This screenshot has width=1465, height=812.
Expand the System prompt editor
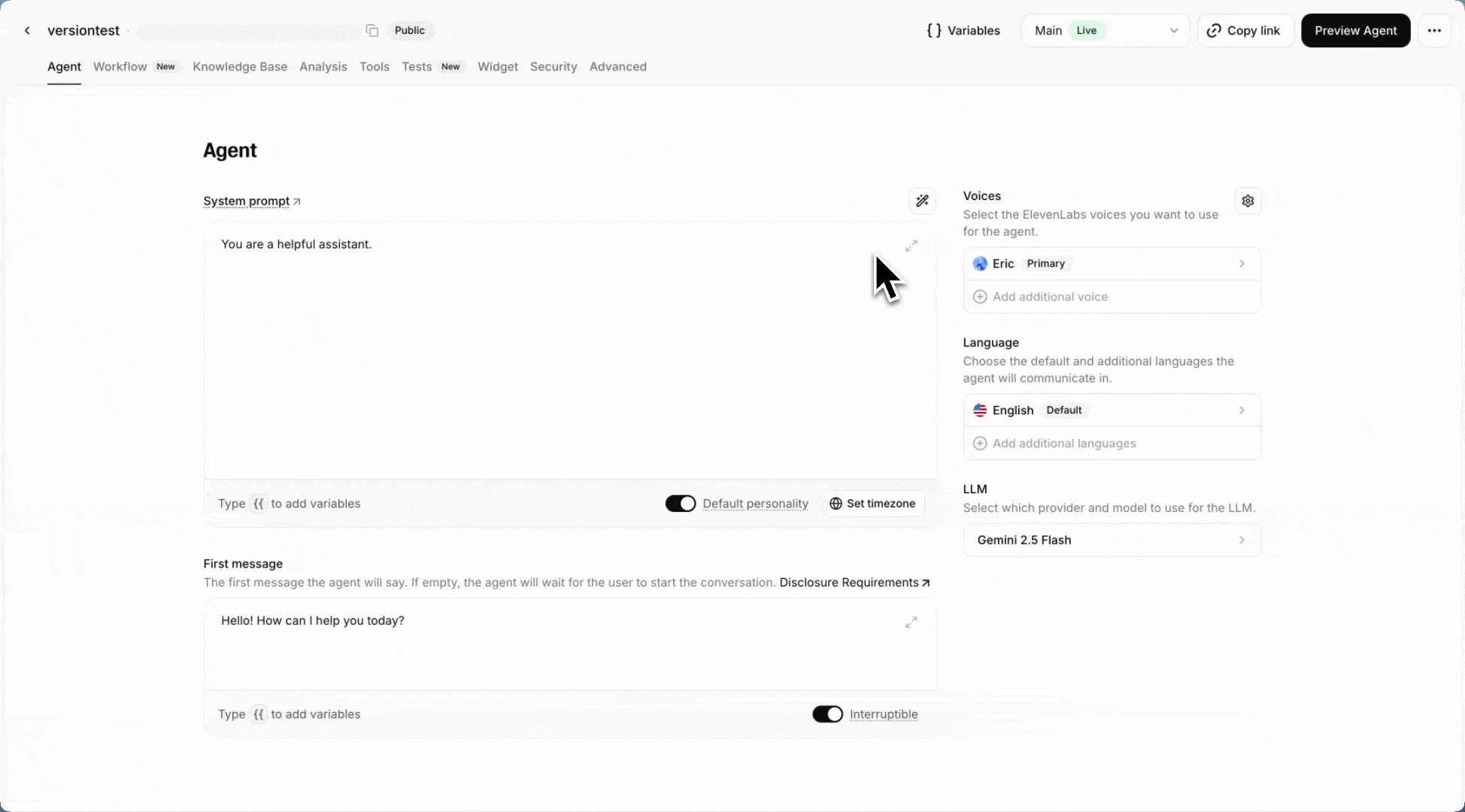pyautogui.click(x=911, y=245)
